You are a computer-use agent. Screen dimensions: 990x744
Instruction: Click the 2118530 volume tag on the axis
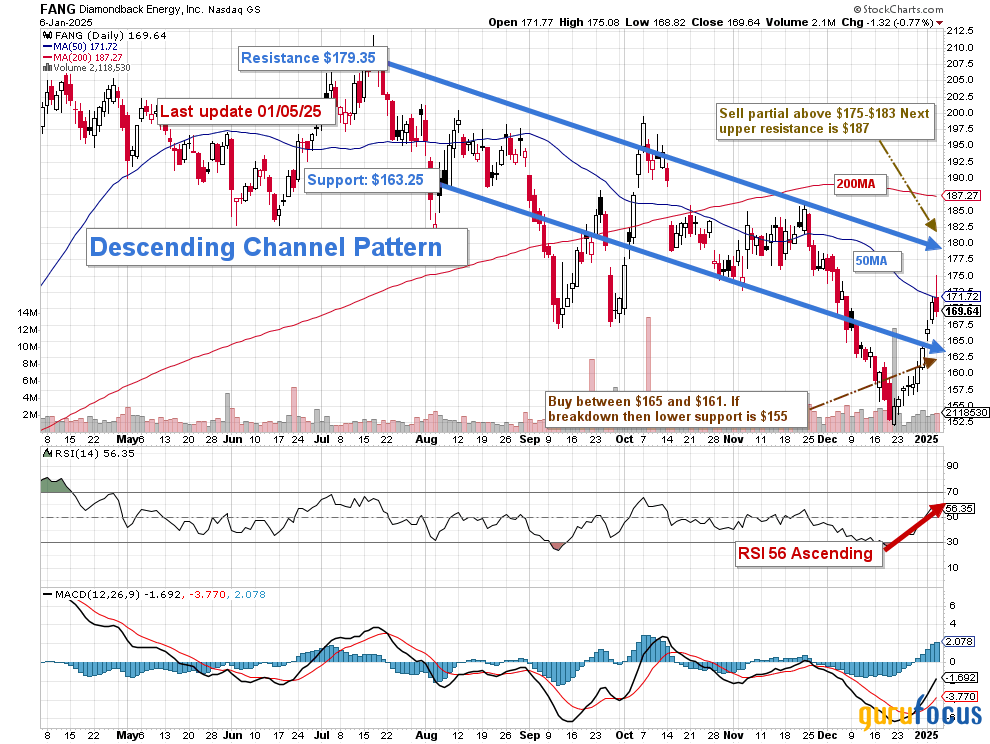click(964, 412)
